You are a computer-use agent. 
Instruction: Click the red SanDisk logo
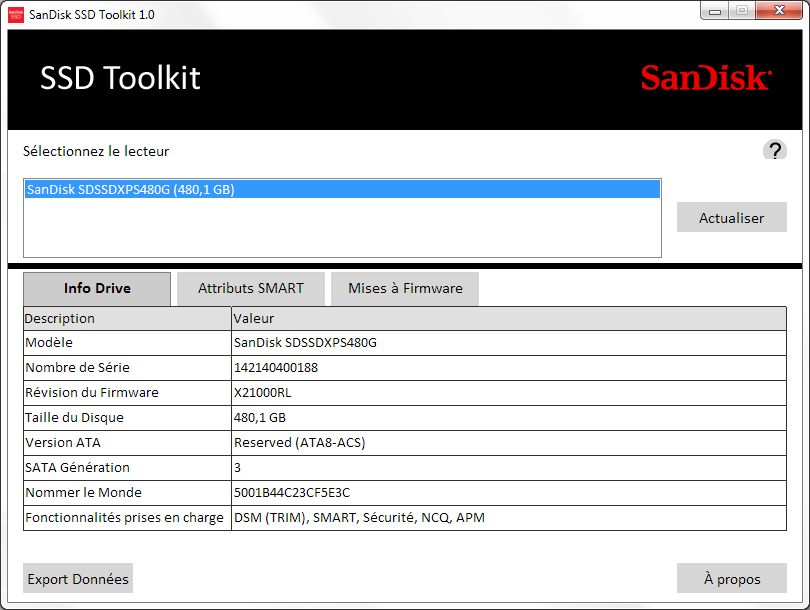pos(706,78)
